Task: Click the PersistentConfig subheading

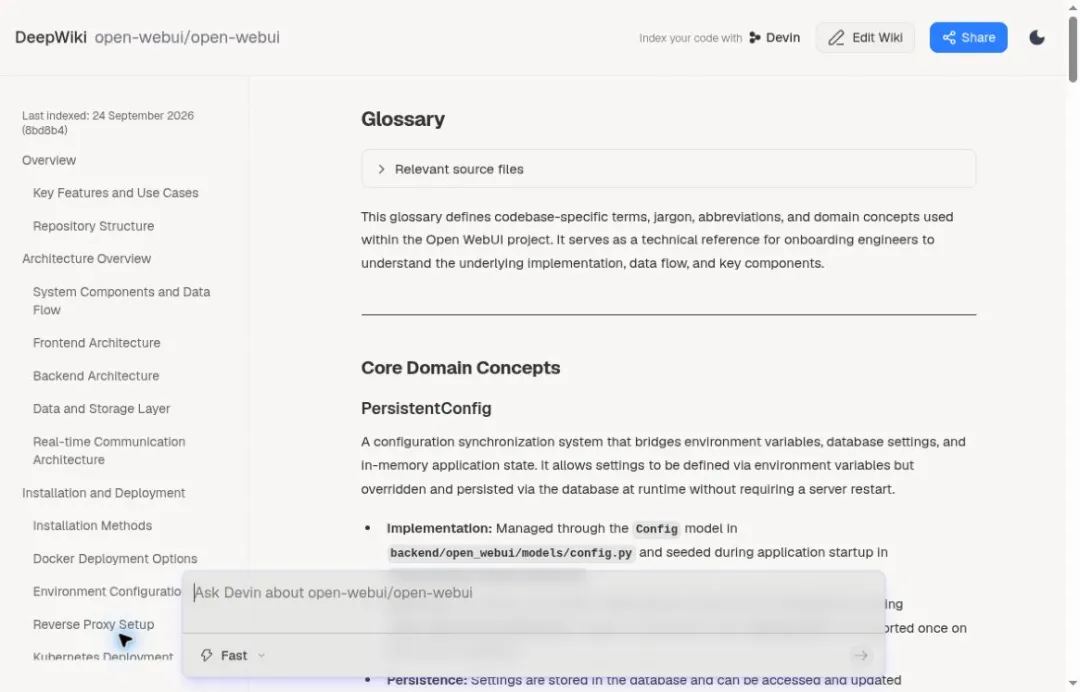Action: [x=426, y=408]
